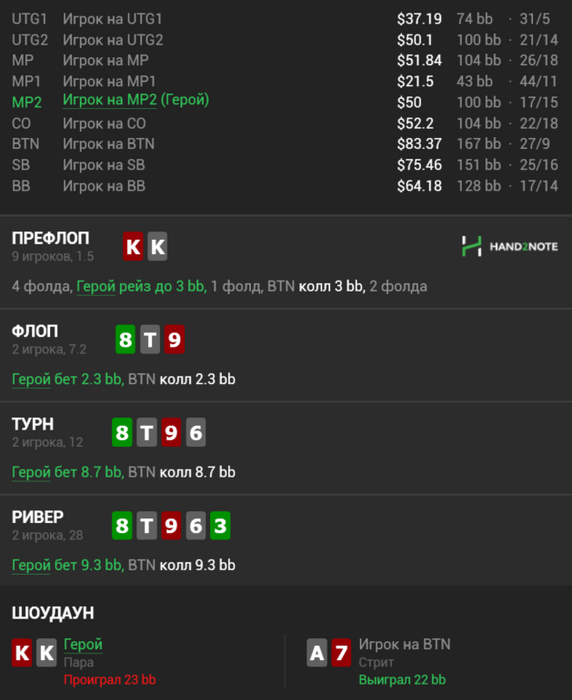Click the hero bet 2.3 bb link
This screenshot has height=700, width=572.
67,379
